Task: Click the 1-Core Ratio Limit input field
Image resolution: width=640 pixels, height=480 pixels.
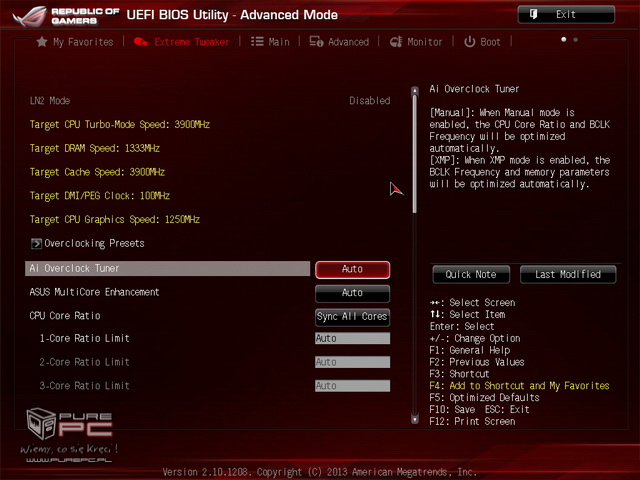Action: [x=352, y=338]
